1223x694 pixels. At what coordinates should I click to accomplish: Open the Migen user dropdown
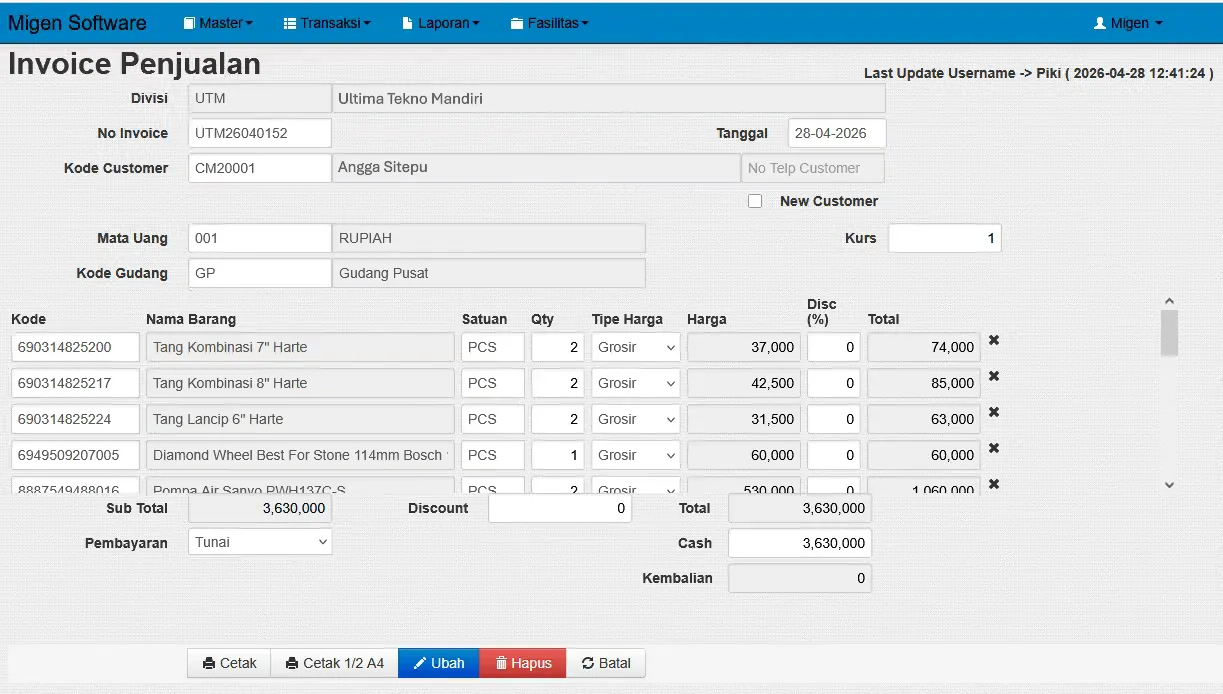[x=1128, y=23]
